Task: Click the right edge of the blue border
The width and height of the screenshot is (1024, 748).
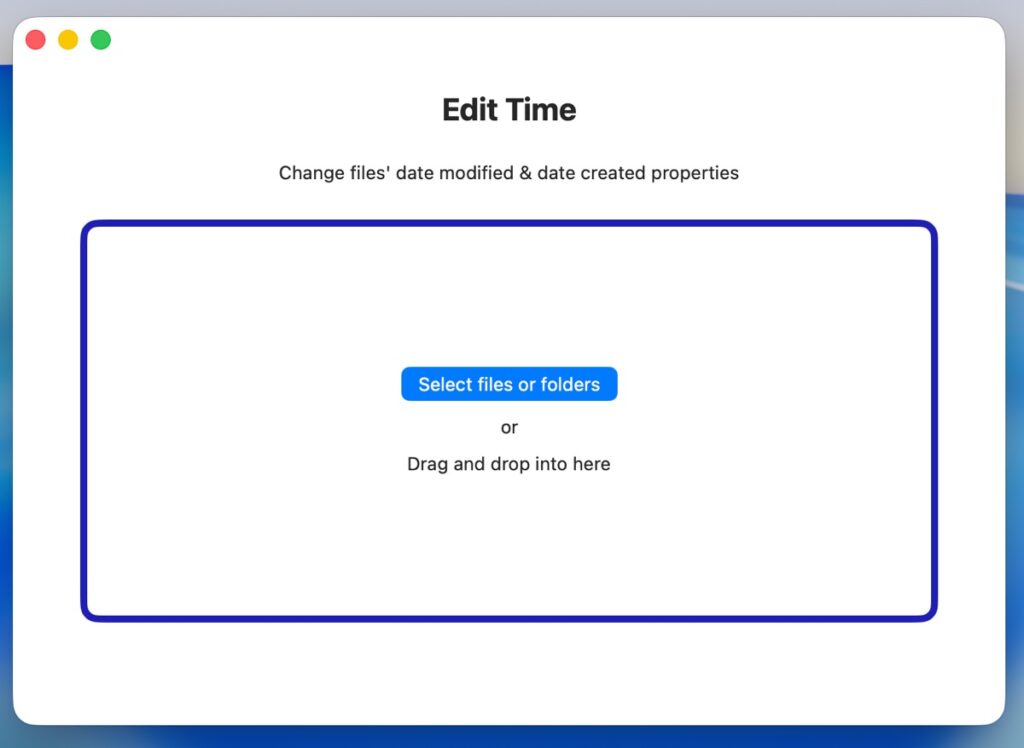Action: click(934, 420)
